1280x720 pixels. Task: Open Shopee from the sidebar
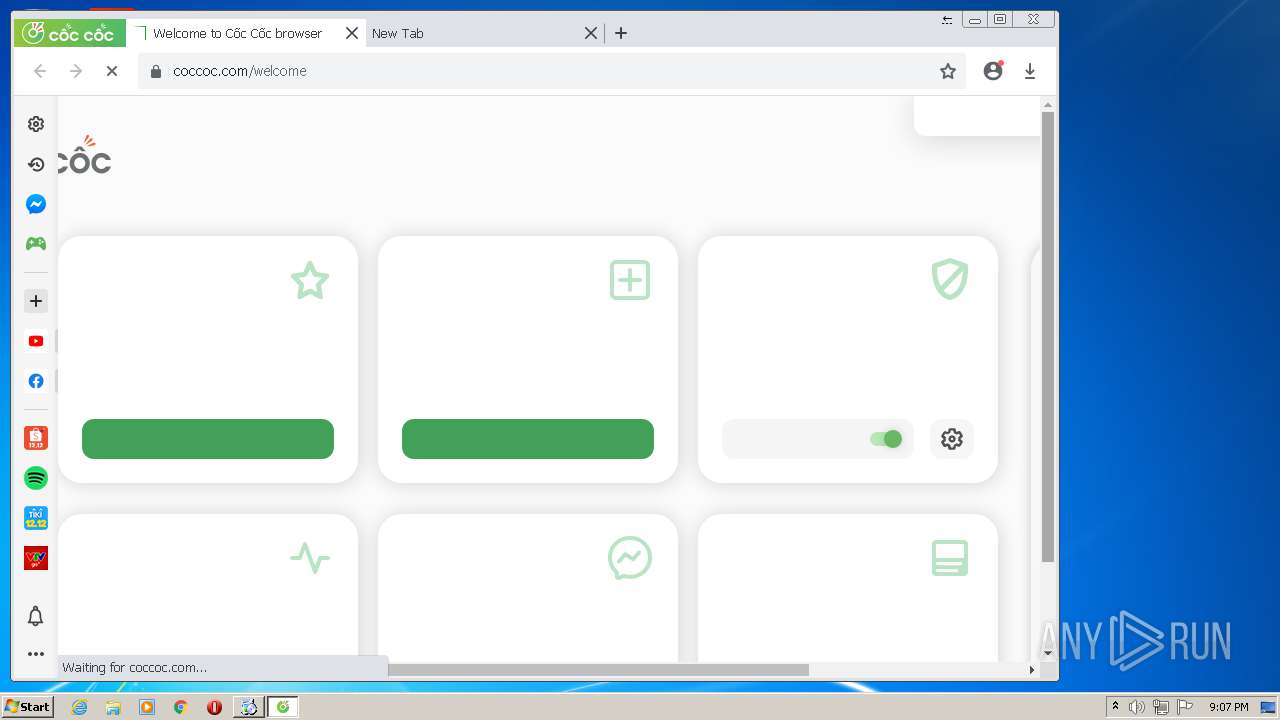(36, 438)
